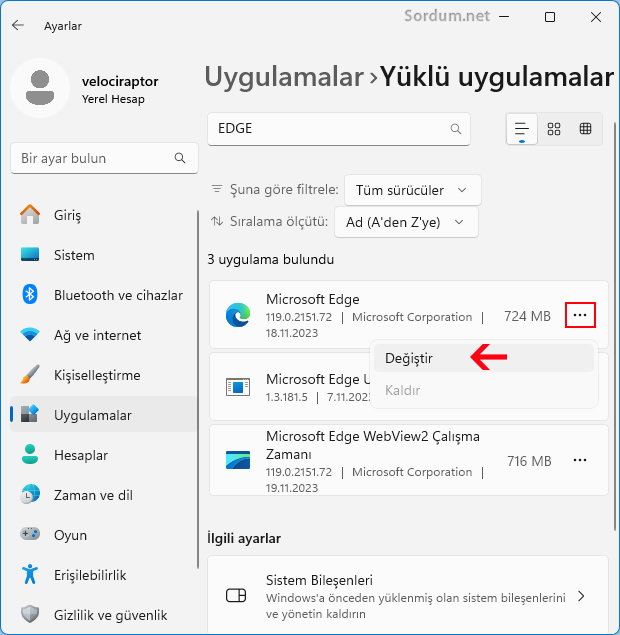This screenshot has width=620, height=635.
Task: Click the WebView2 runtime app icon
Action: pos(238,460)
